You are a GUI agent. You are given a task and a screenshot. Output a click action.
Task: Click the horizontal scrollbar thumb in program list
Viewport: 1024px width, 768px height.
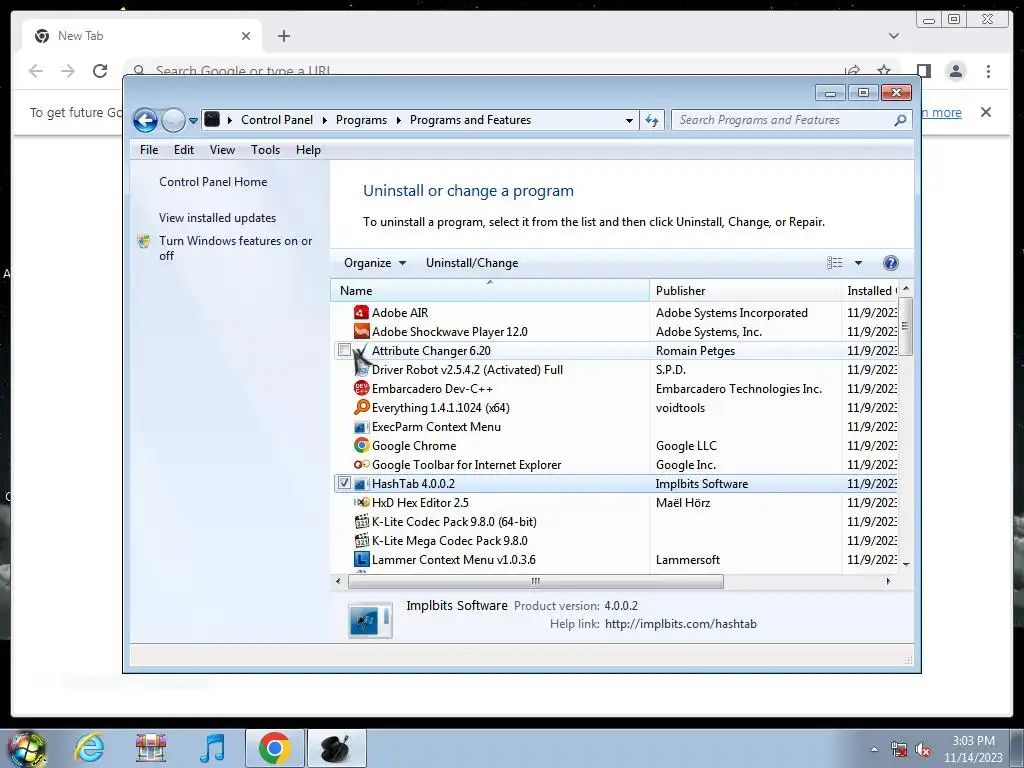pyautogui.click(x=536, y=581)
